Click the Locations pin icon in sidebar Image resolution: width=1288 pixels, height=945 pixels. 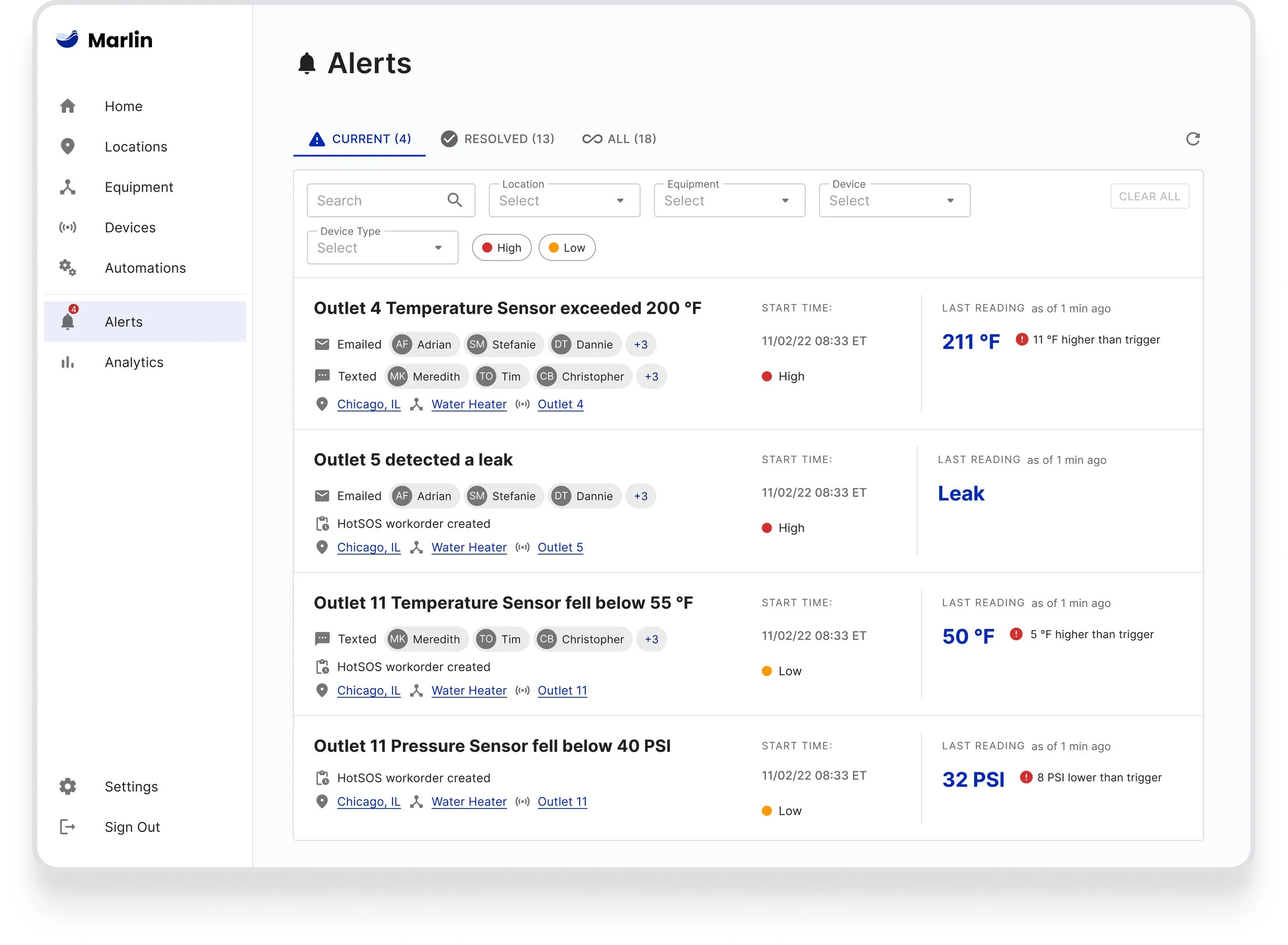[x=67, y=146]
